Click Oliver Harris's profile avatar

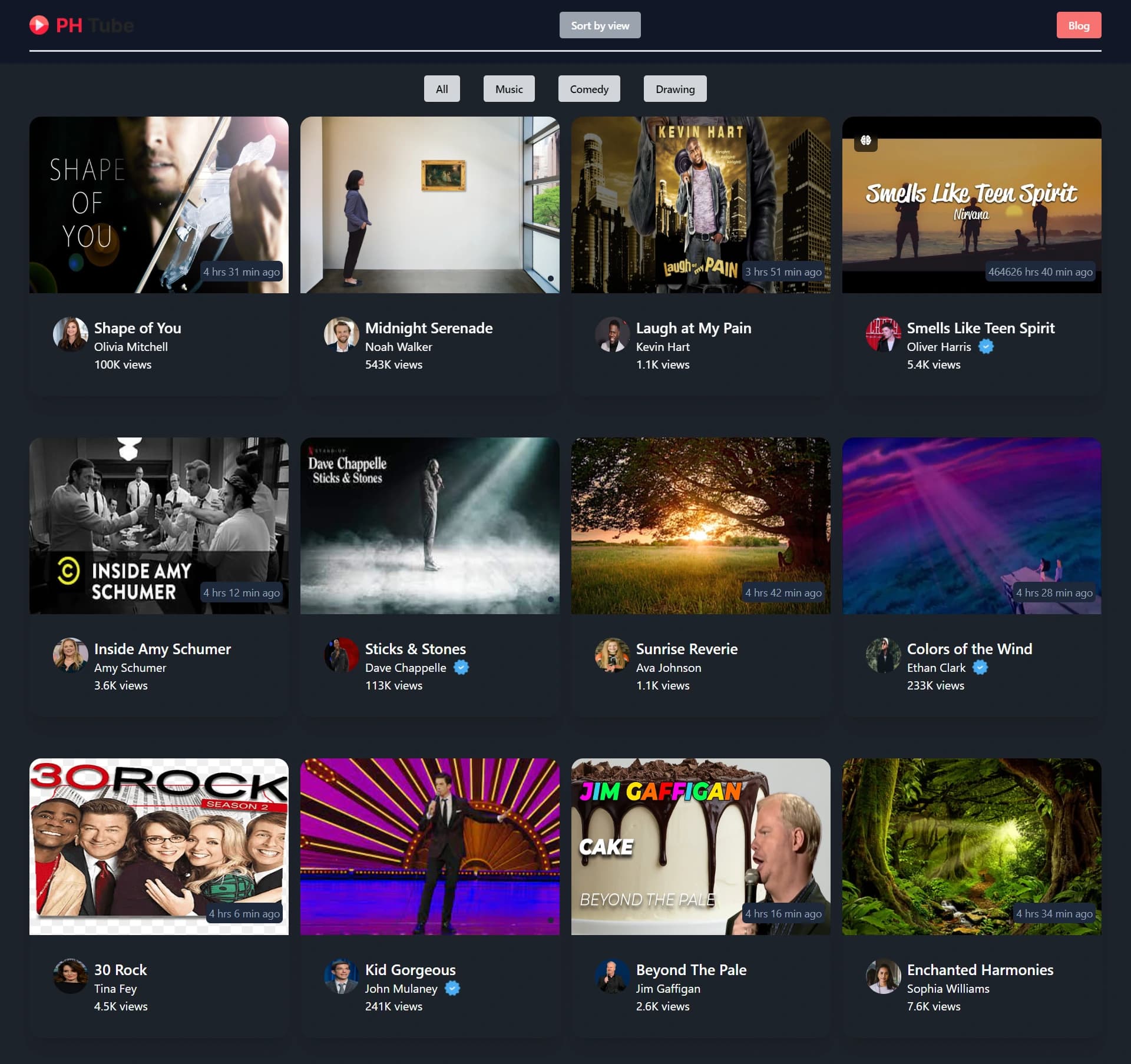[x=884, y=334]
